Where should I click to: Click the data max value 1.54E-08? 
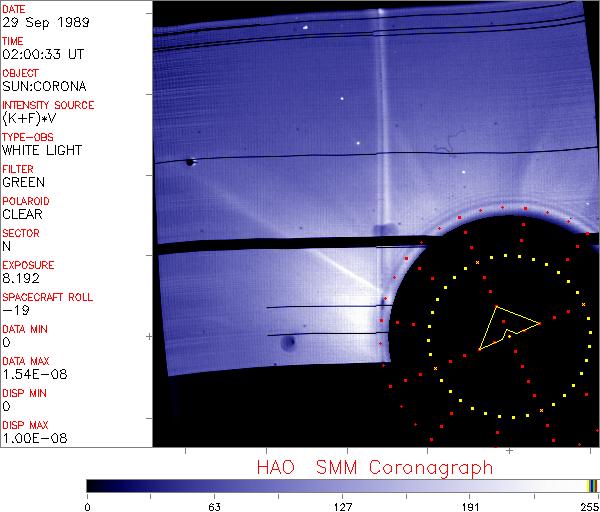[x=31, y=374]
